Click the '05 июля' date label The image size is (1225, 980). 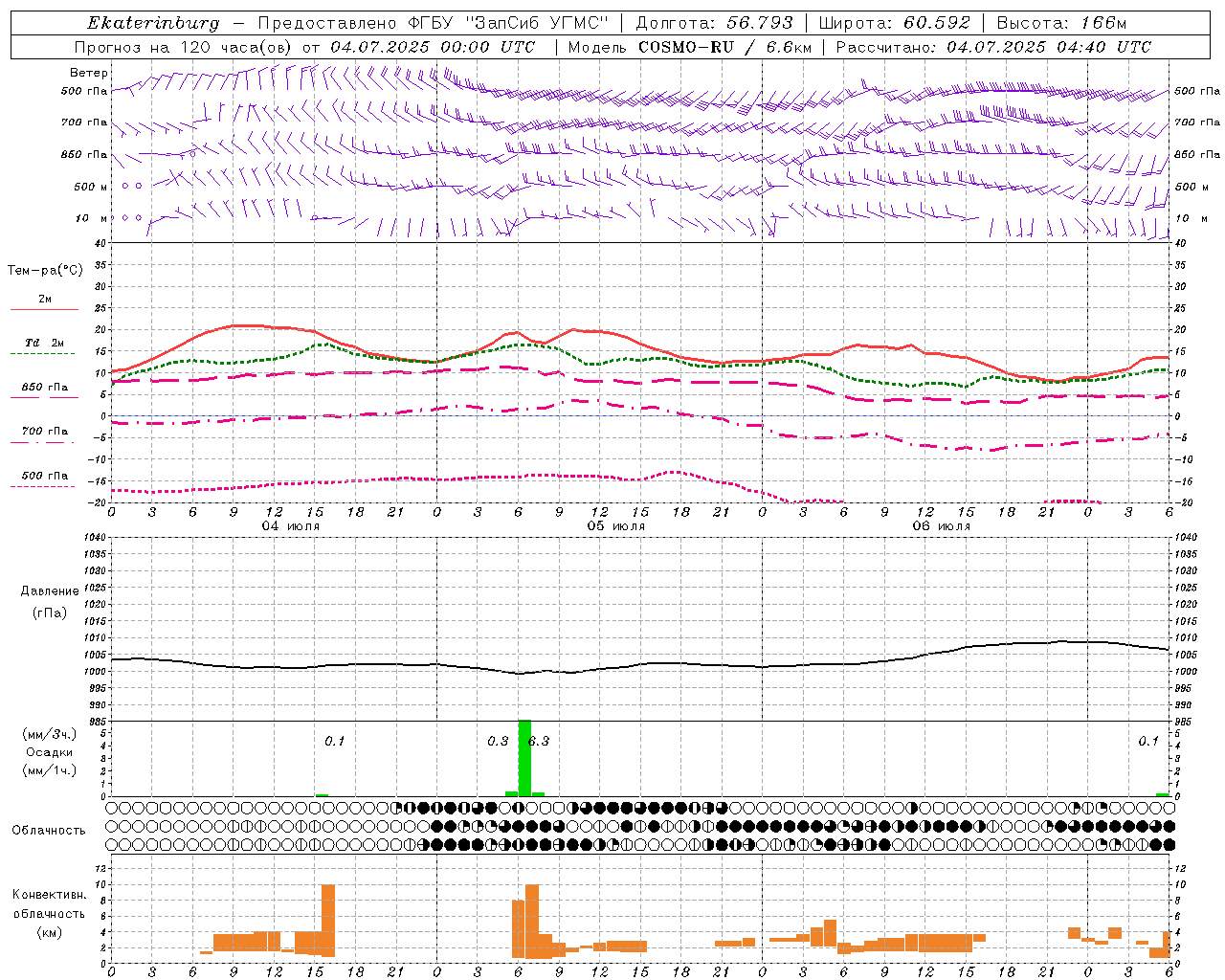click(x=615, y=526)
